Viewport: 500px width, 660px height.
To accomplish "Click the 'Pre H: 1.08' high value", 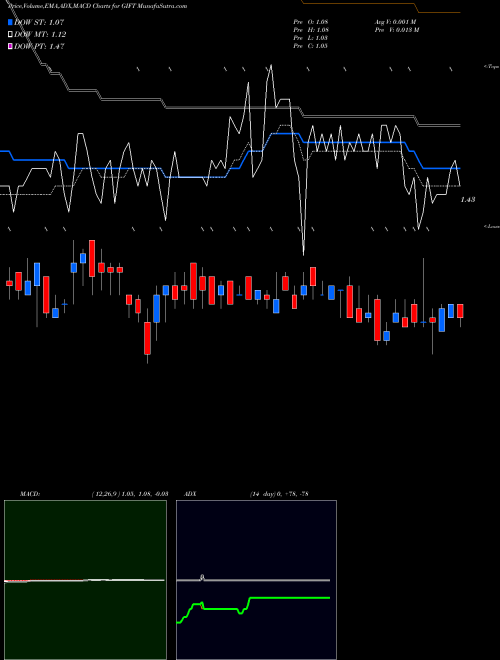I will [311, 30].
